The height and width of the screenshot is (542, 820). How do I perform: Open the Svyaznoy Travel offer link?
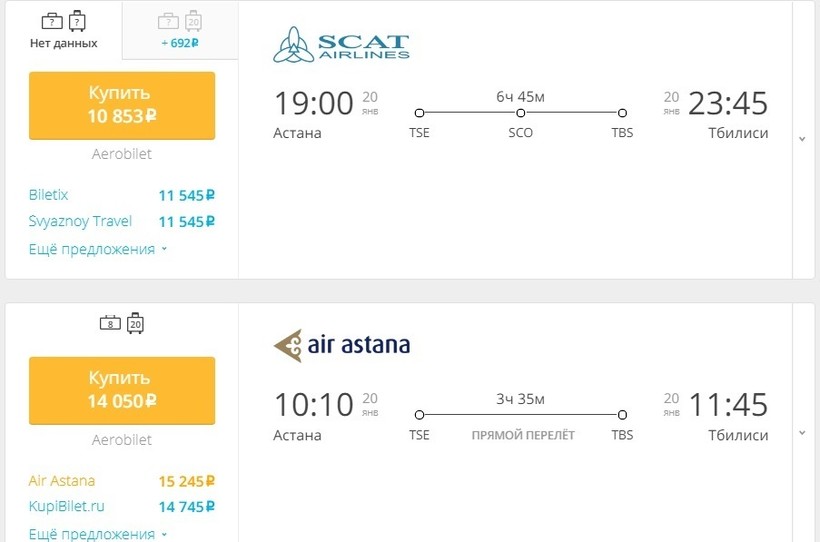[80, 221]
